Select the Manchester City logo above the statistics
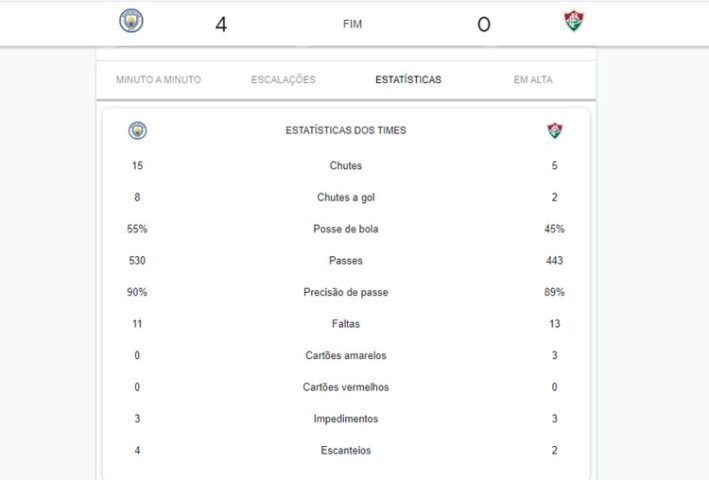Image resolution: width=709 pixels, height=480 pixels. click(138, 130)
